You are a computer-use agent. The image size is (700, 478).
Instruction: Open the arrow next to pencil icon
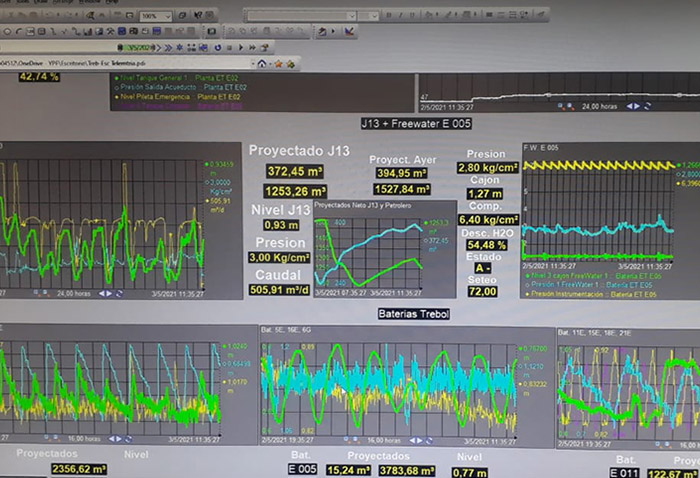coord(333,32)
